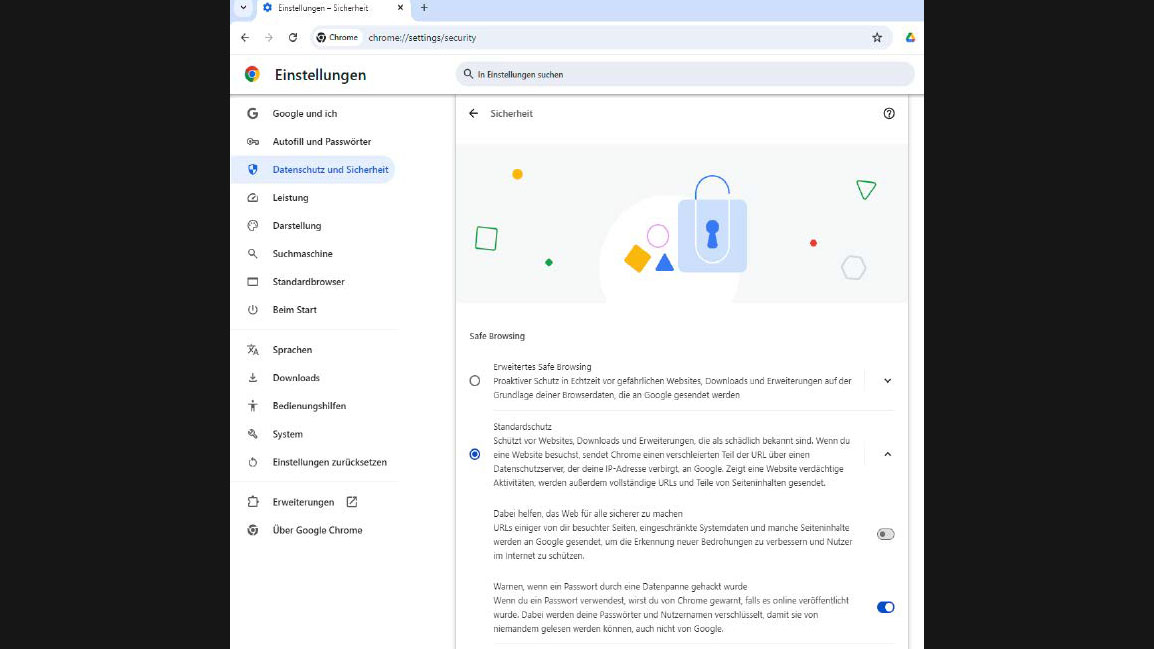The height and width of the screenshot is (649, 1154).
Task: Open Beim Start settings
Action: [x=293, y=309]
